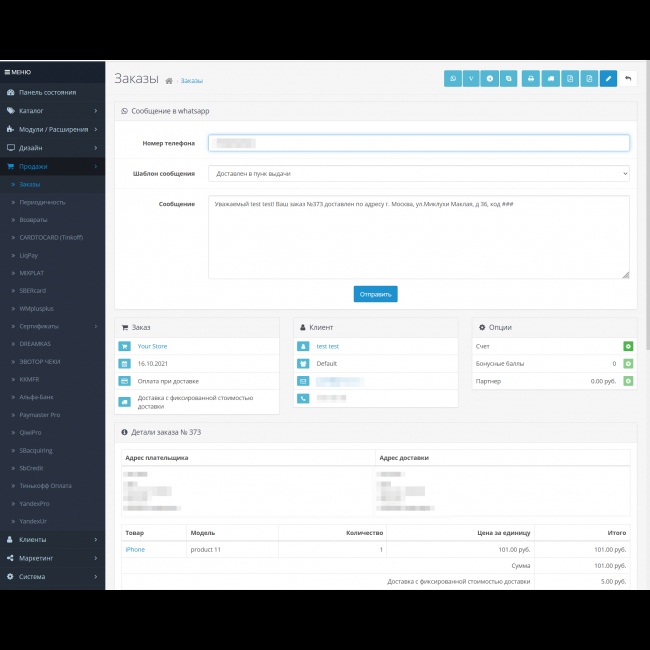This screenshot has width=650, height=650.
Task: Click the Отправить button
Action: (375, 294)
